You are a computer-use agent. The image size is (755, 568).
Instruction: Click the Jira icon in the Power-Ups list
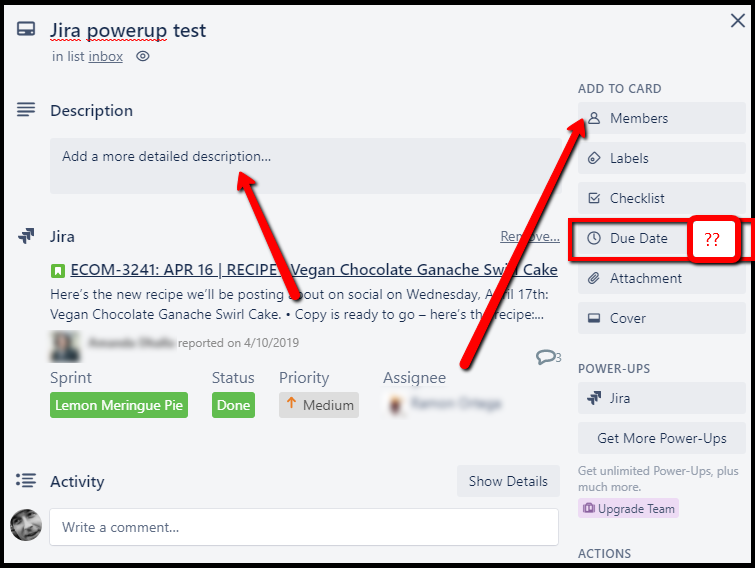click(x=594, y=398)
